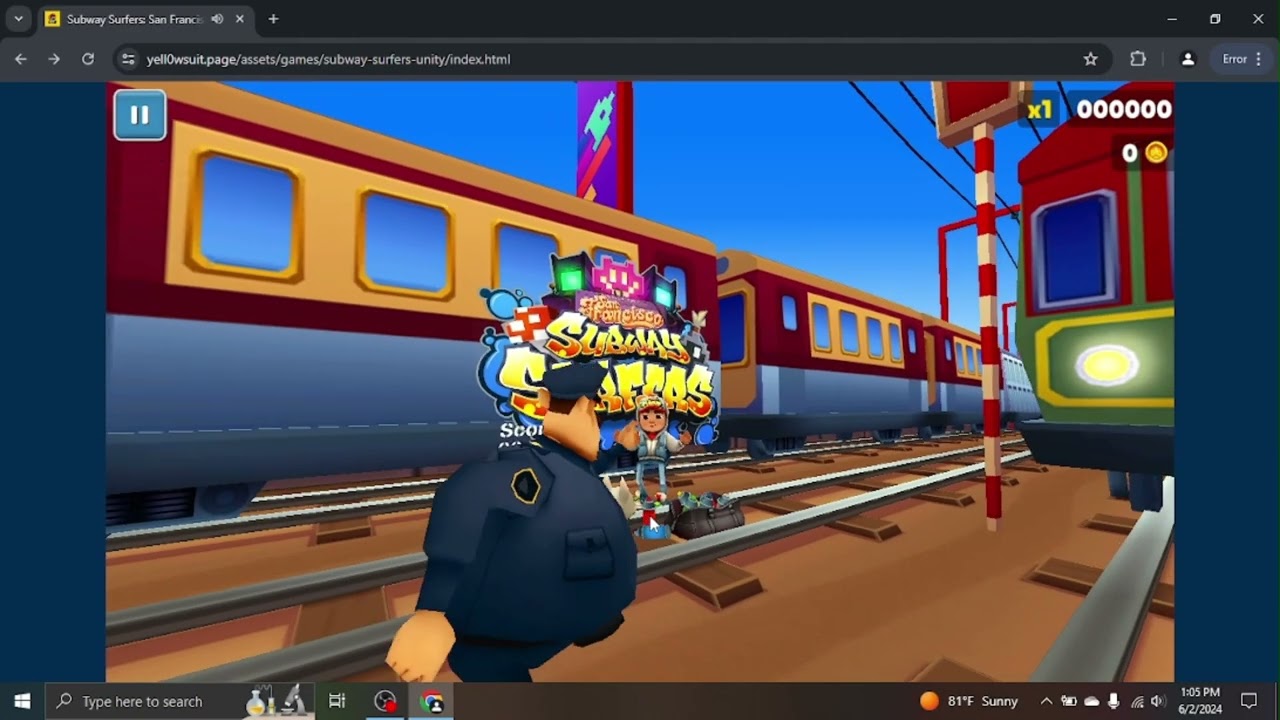This screenshot has width=1280, height=720.
Task: Click the x1 score multiplier
Action: pos(1040,110)
